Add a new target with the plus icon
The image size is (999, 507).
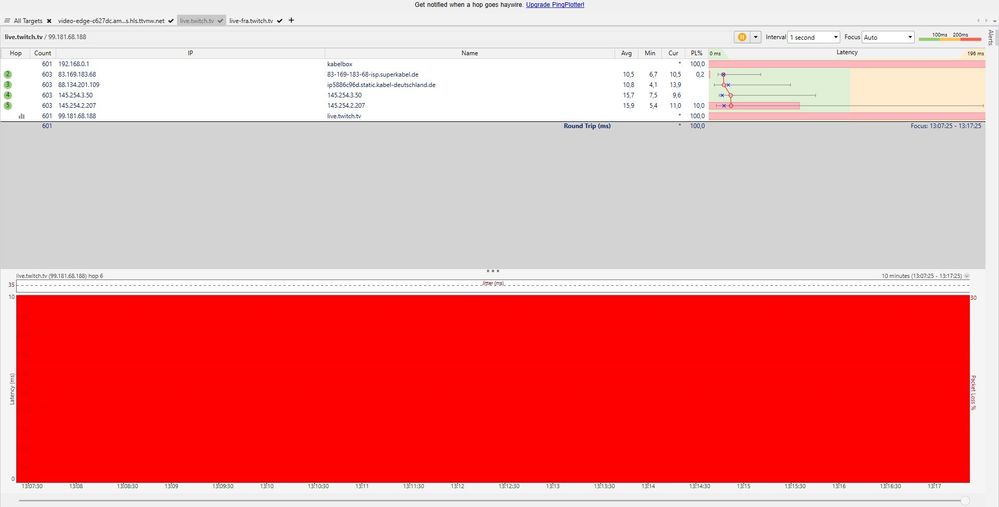291,20
